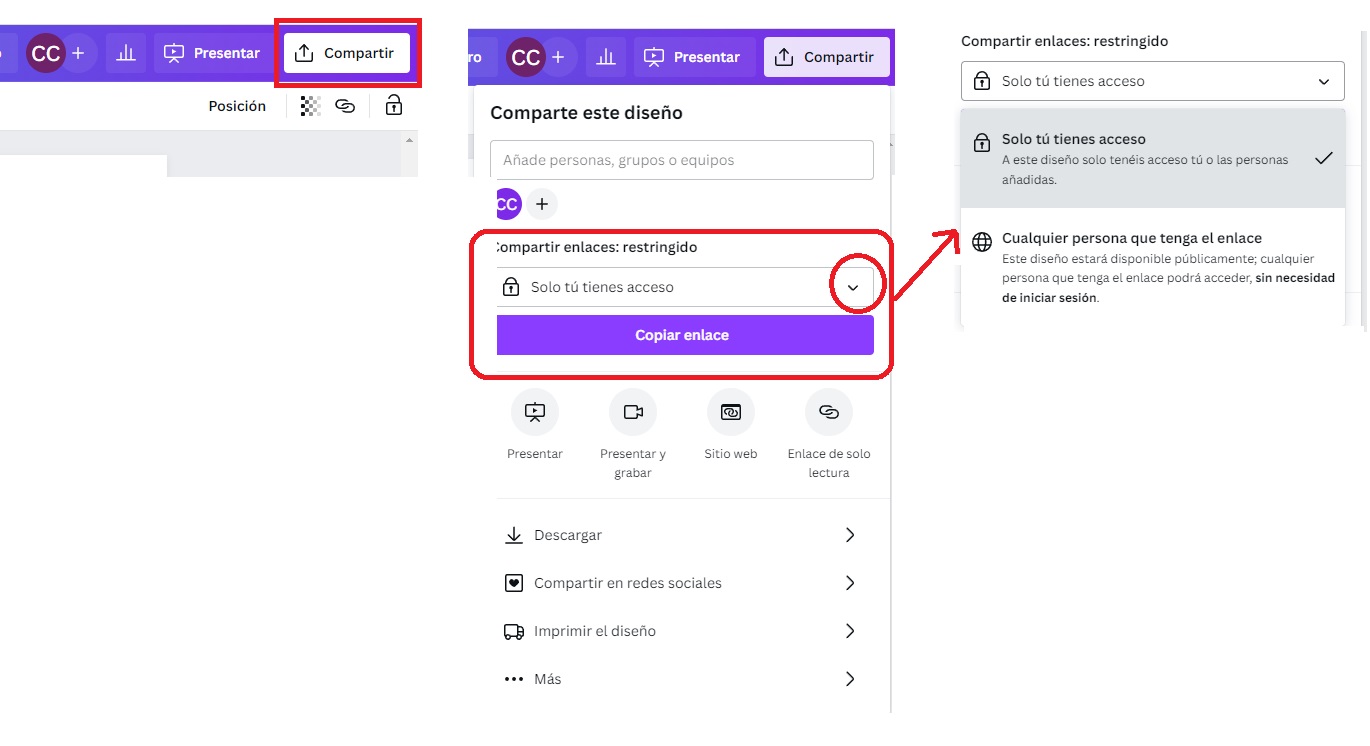
Task: Expand the red-circled access dropdown chevron
Action: coord(853,287)
